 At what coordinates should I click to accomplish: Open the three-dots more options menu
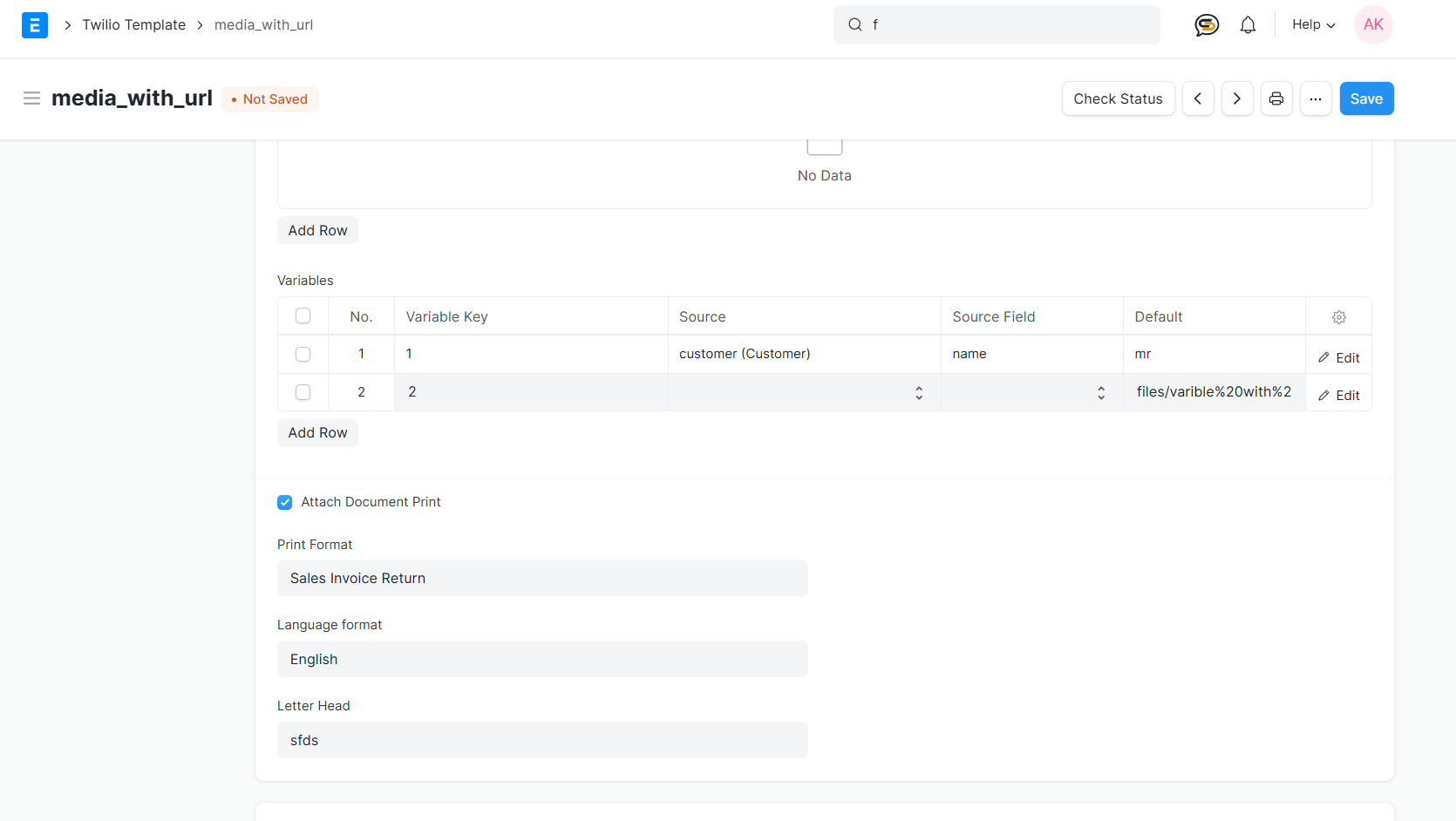pyautogui.click(x=1315, y=98)
